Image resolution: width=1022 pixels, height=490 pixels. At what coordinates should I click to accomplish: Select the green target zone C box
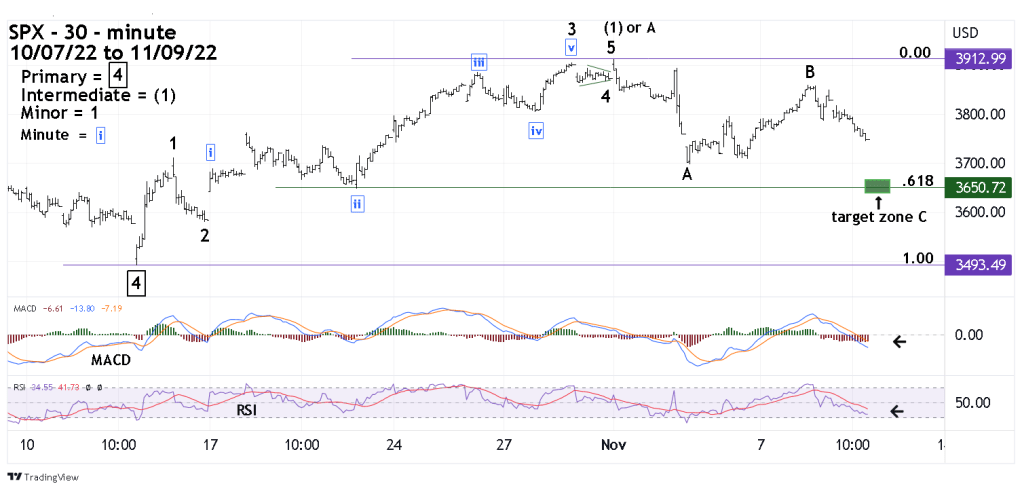[877, 186]
